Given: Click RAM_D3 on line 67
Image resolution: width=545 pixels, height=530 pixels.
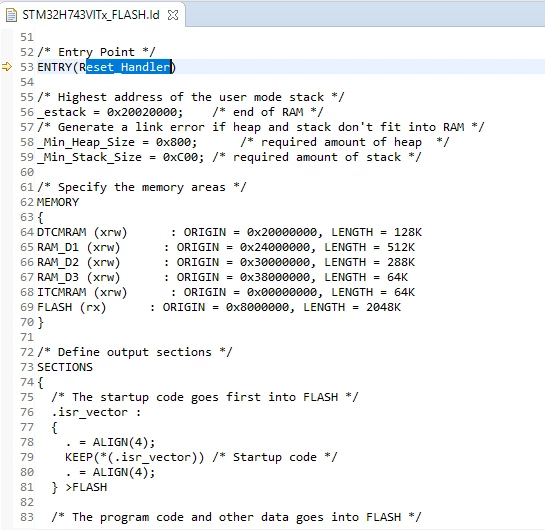Looking at the screenshot, I should tap(58, 277).
